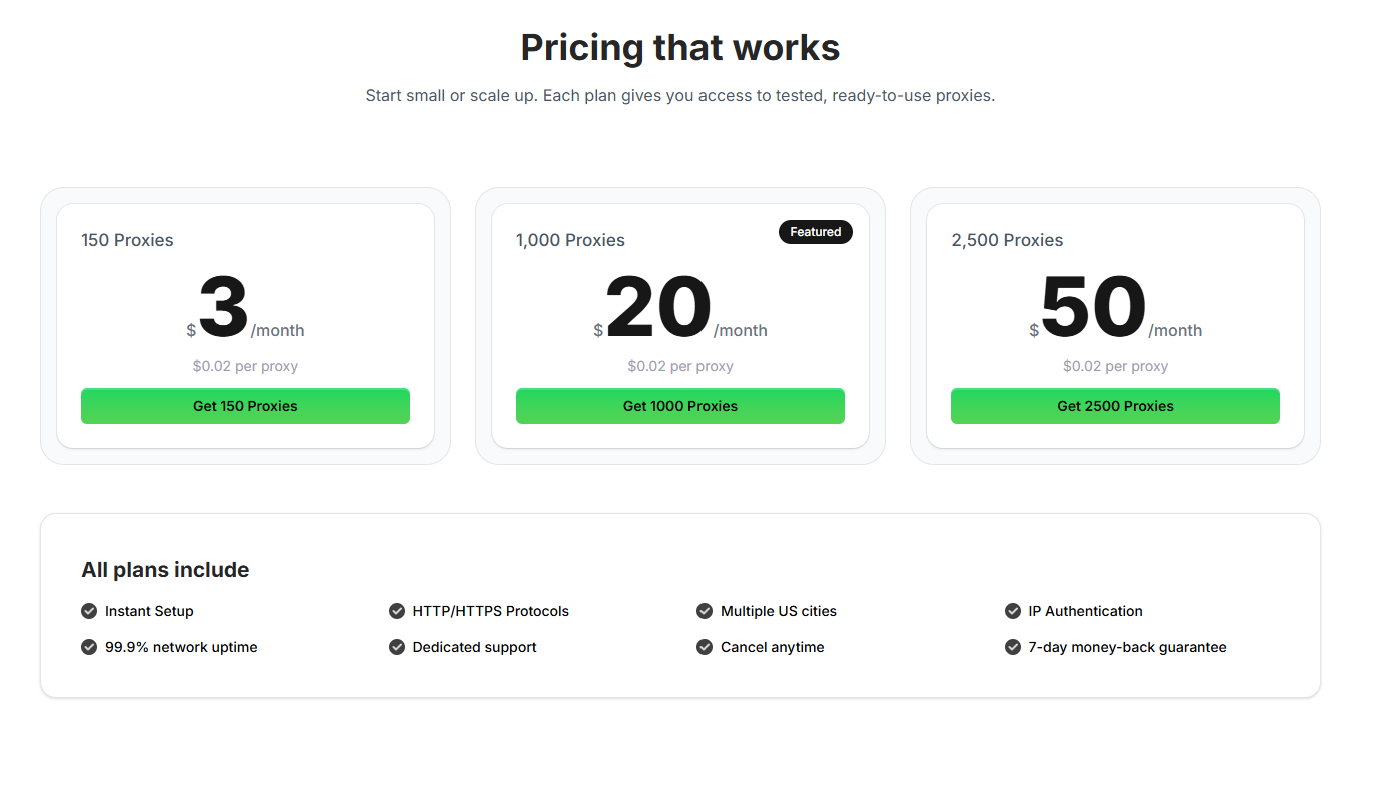
Task: Click the Featured badge on the 1,000 plan
Action: click(815, 232)
